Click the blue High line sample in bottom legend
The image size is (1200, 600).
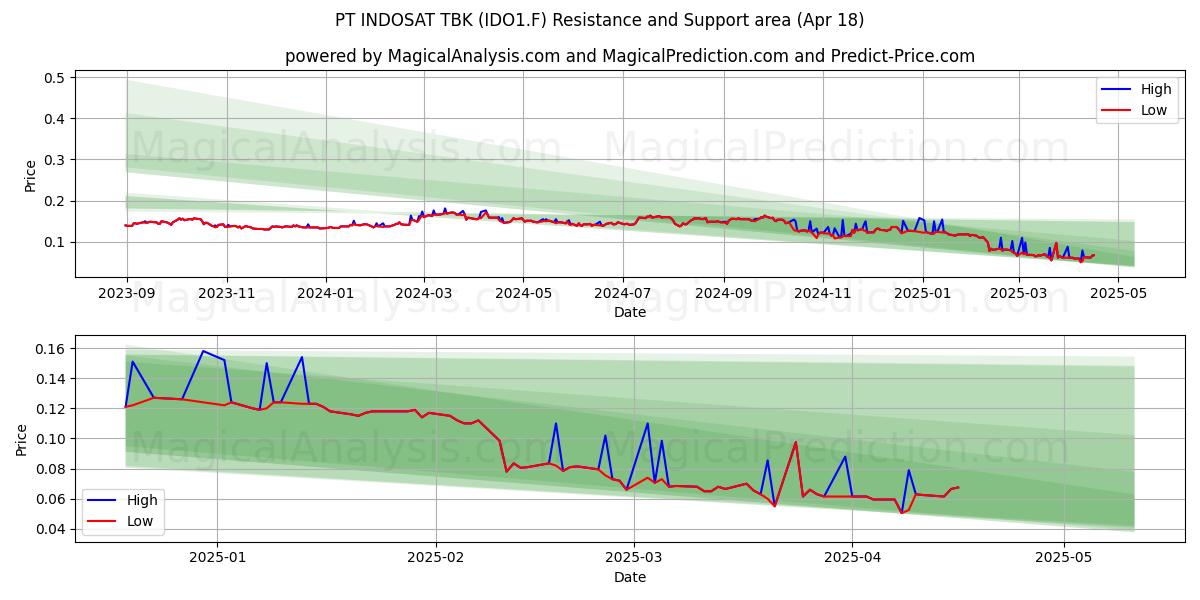click(103, 501)
